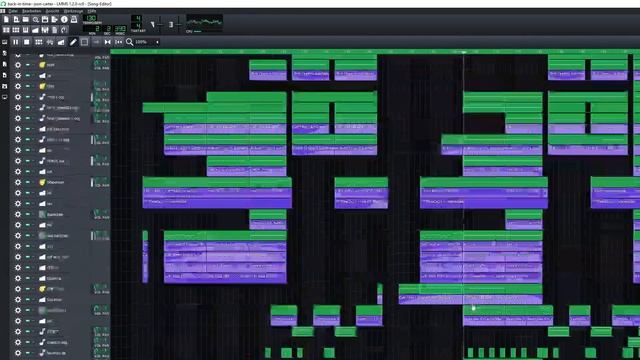
Task: Click the CPU oscilloscope display
Action: point(204,22)
